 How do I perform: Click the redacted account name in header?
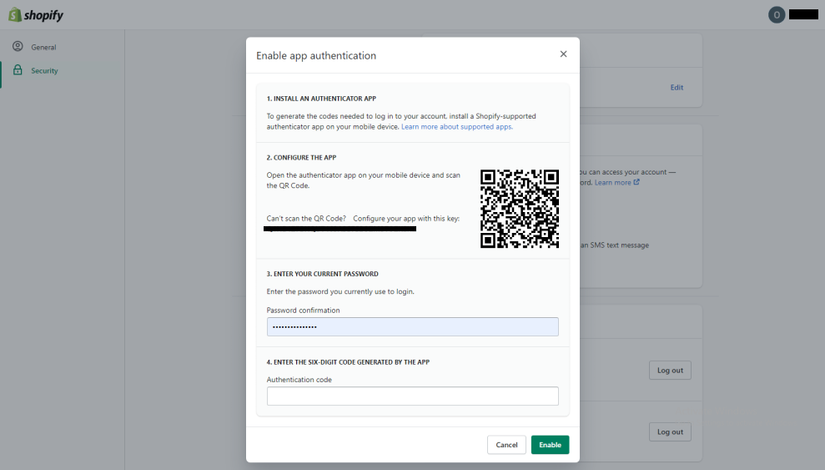click(x=803, y=15)
